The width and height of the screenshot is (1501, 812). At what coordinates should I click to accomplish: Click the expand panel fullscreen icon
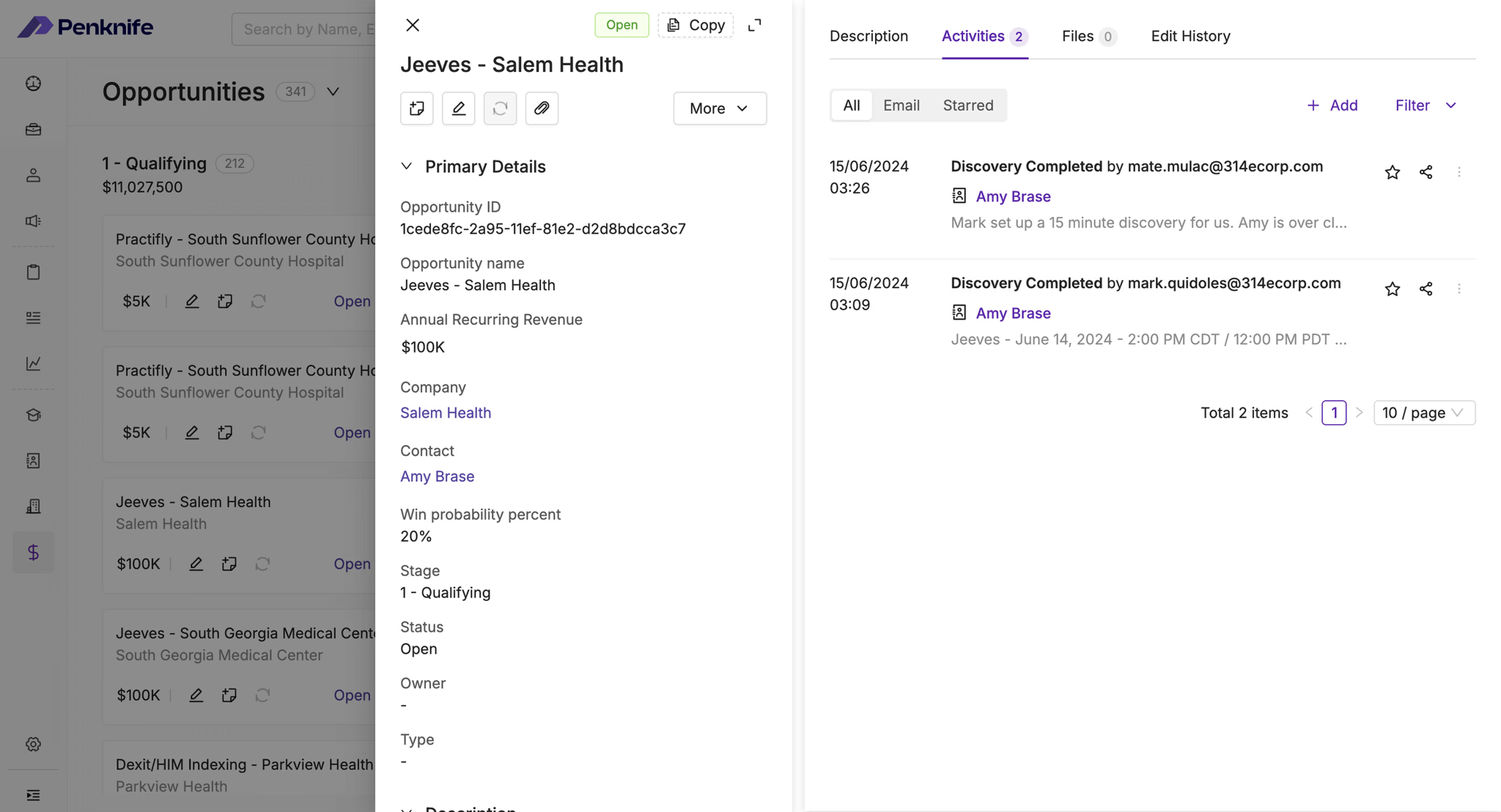click(x=754, y=25)
